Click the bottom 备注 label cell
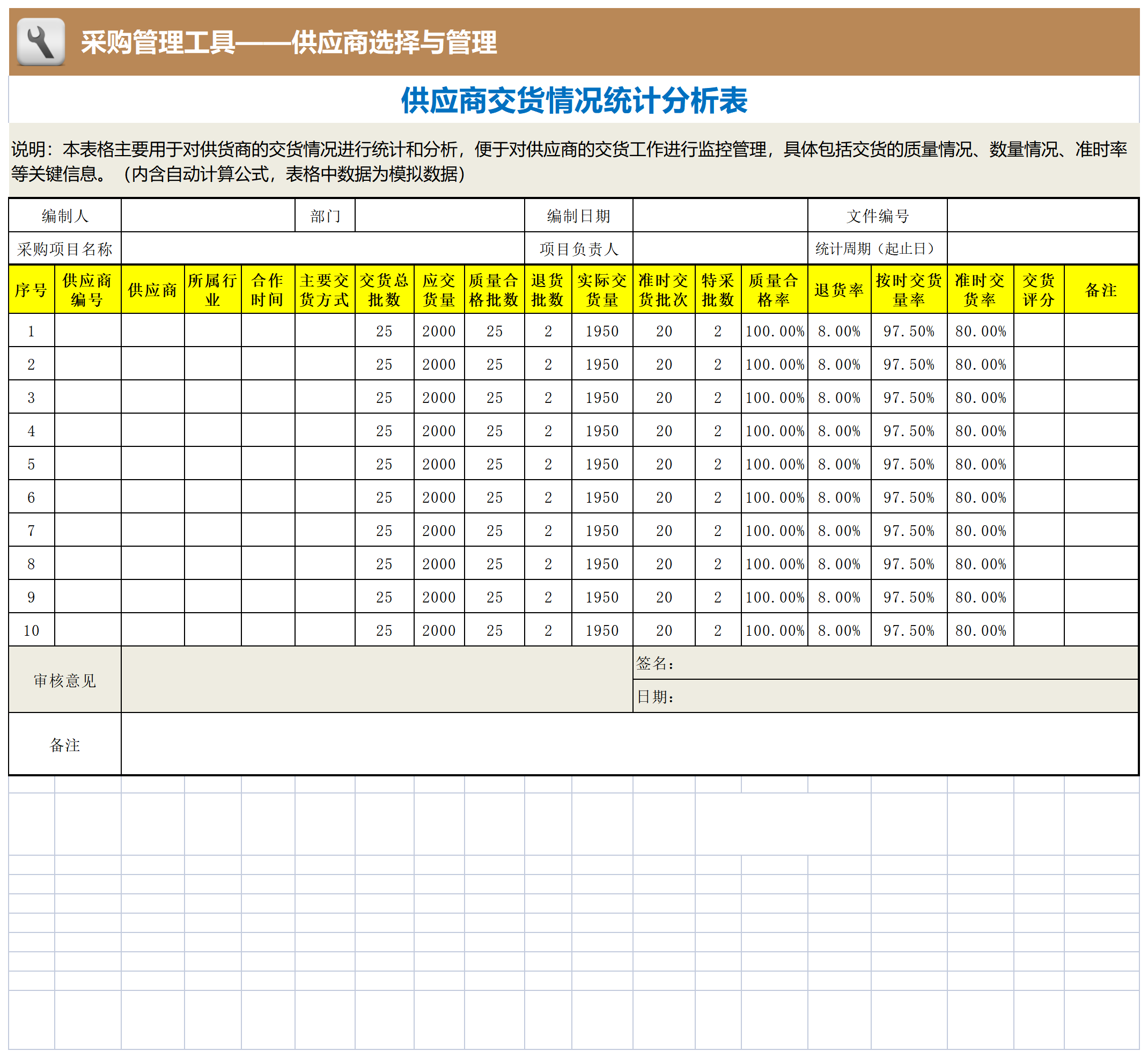Viewport: 1148px width, 1058px height. (65, 744)
